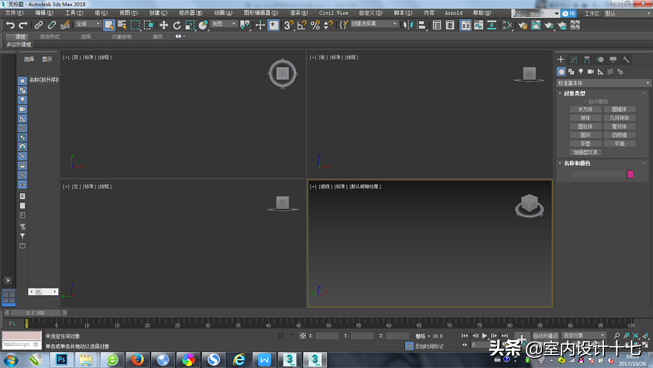Open the Rendered Frame Window
The width and height of the screenshot is (653, 368).
click(536, 25)
